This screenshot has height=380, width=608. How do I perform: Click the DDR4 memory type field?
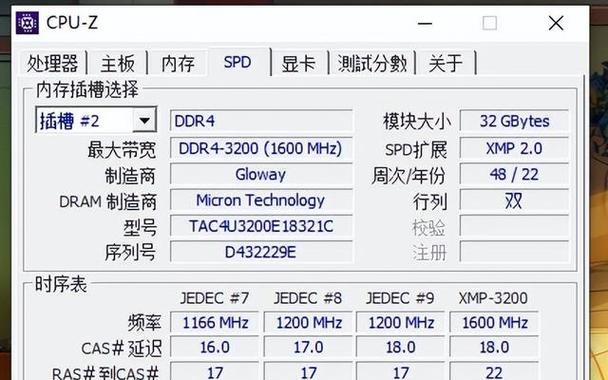point(261,121)
